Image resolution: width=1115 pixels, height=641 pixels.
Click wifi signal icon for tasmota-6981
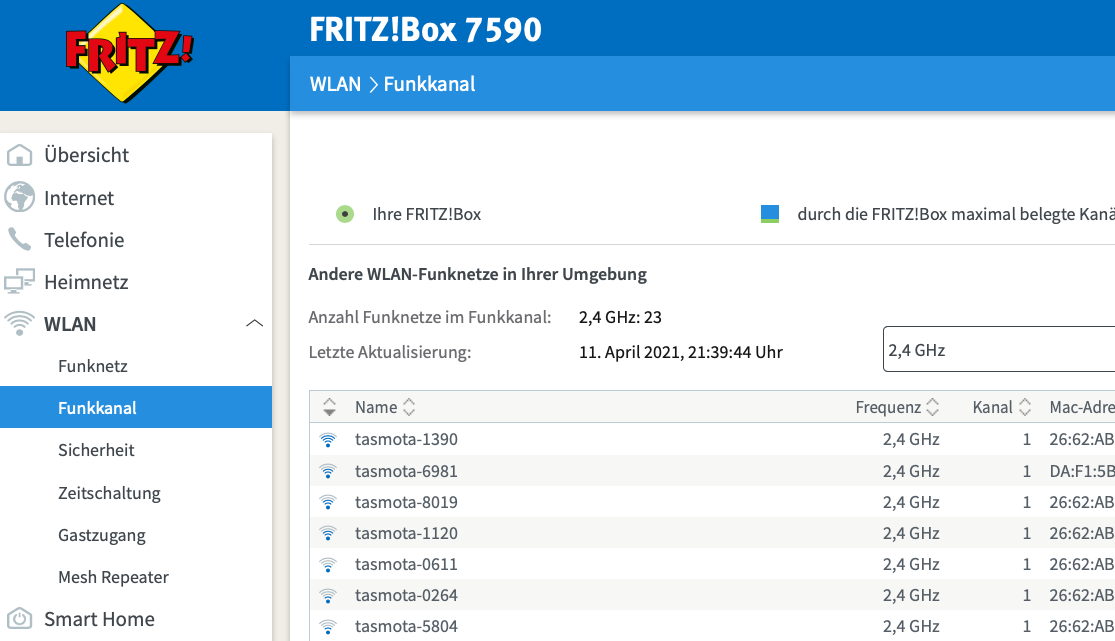pyautogui.click(x=328, y=471)
